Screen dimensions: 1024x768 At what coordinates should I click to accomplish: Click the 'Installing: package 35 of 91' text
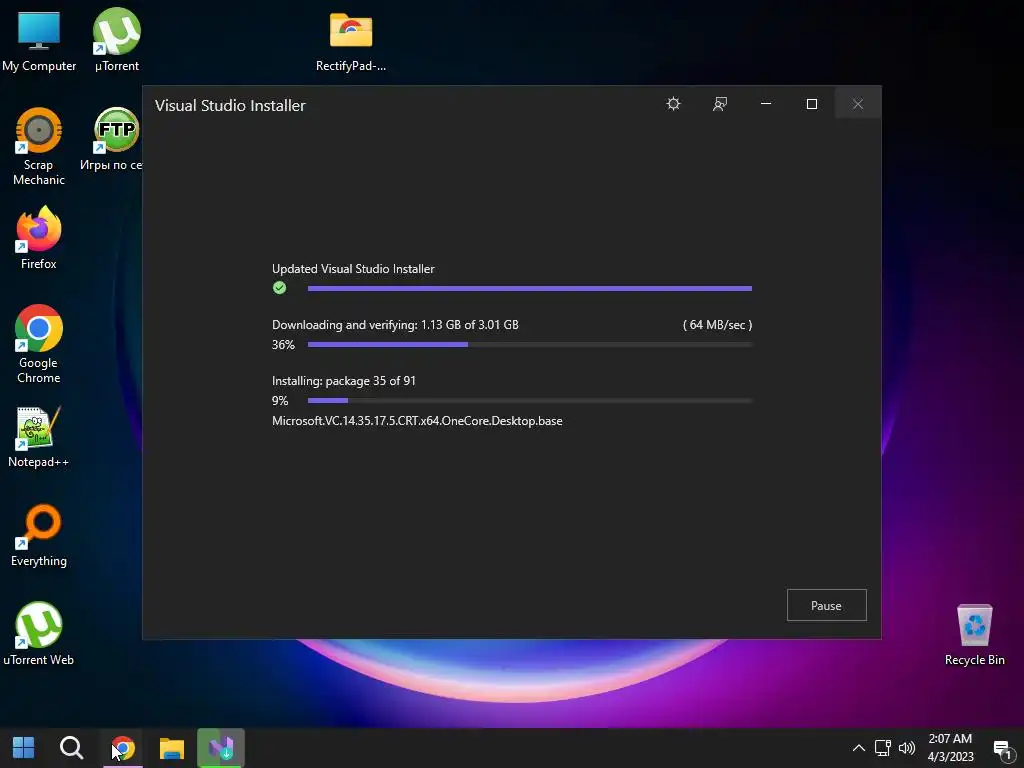(344, 381)
